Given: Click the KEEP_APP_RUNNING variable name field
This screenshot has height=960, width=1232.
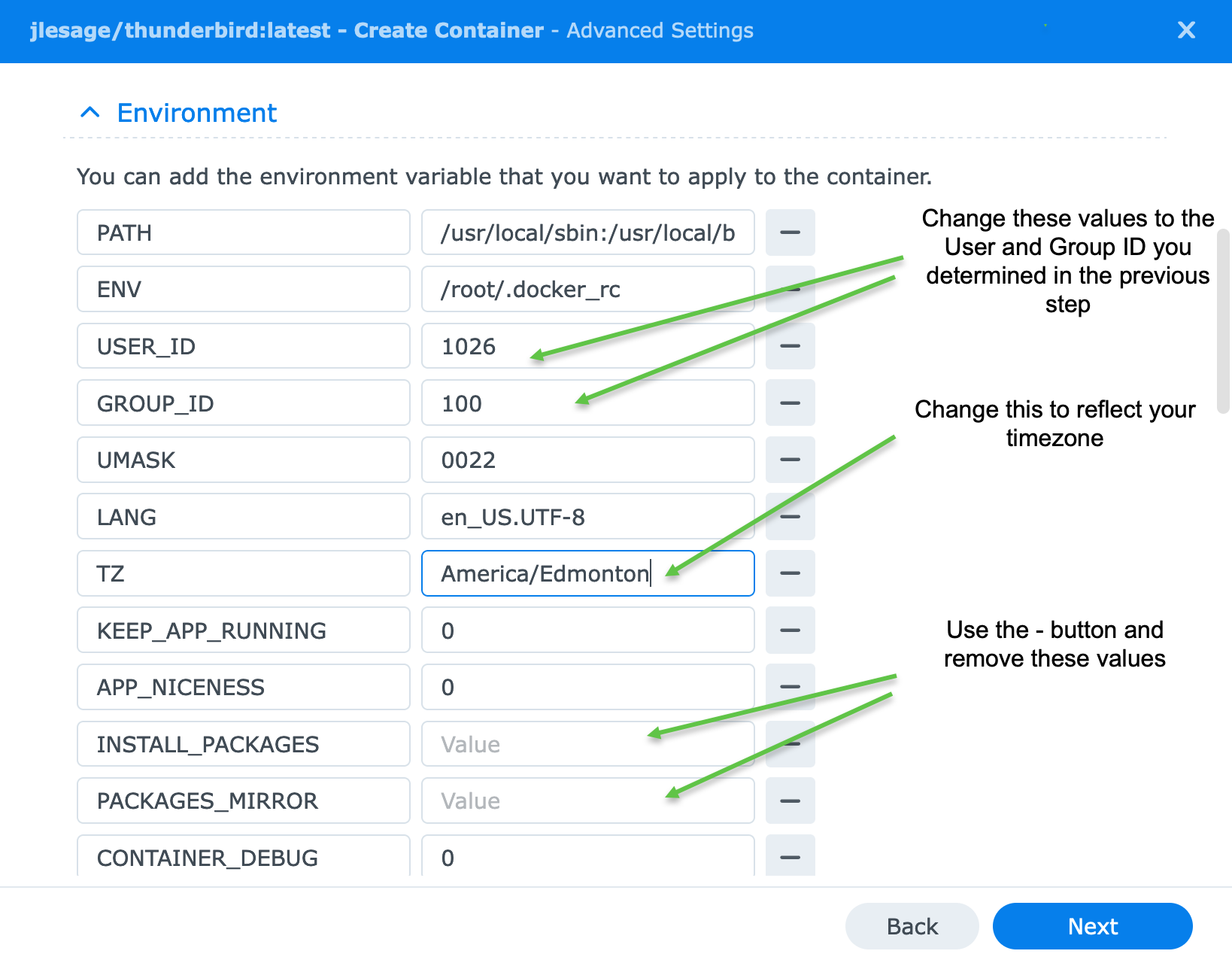Looking at the screenshot, I should coord(244,630).
